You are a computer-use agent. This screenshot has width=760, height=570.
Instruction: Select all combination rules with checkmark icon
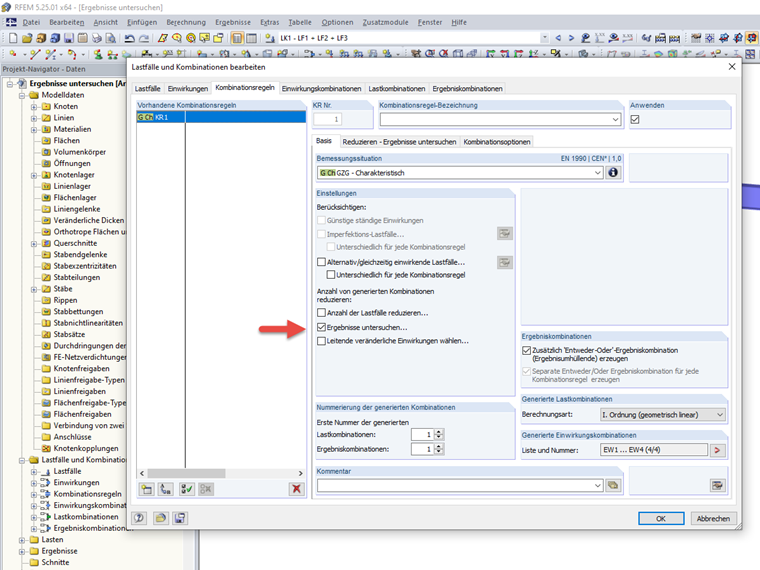(x=186, y=489)
